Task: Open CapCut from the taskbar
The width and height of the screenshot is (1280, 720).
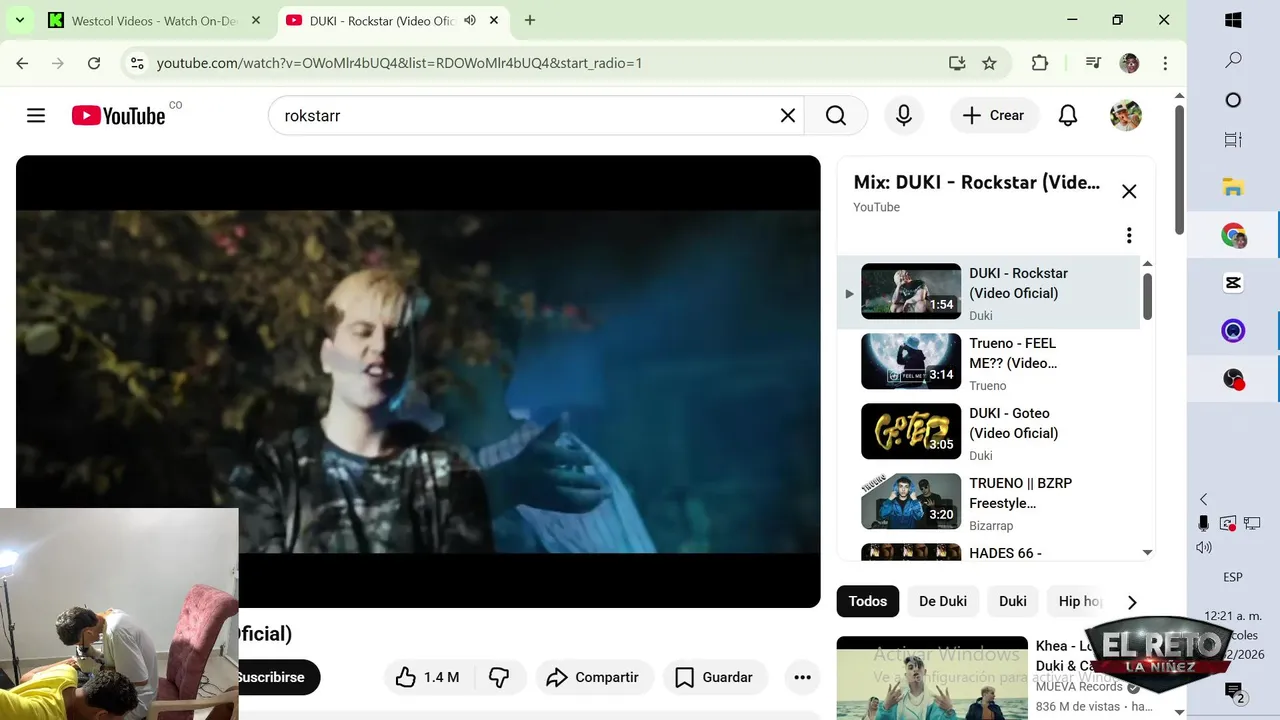Action: click(x=1233, y=283)
